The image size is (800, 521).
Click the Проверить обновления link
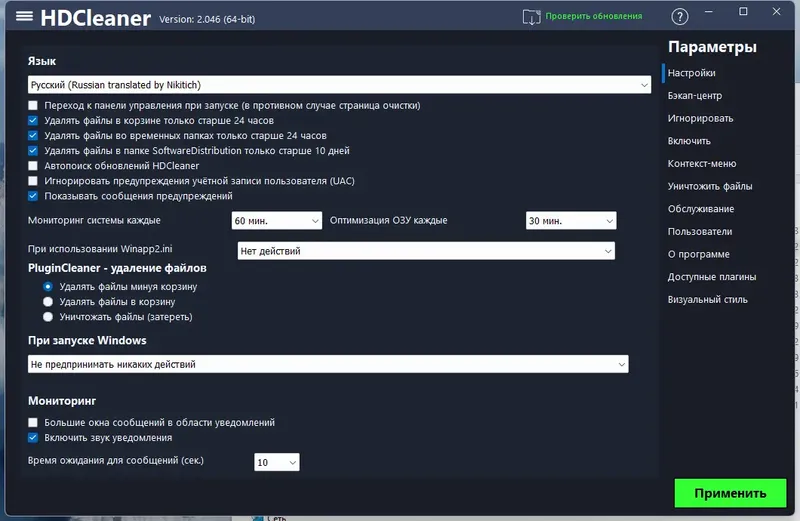tap(594, 16)
